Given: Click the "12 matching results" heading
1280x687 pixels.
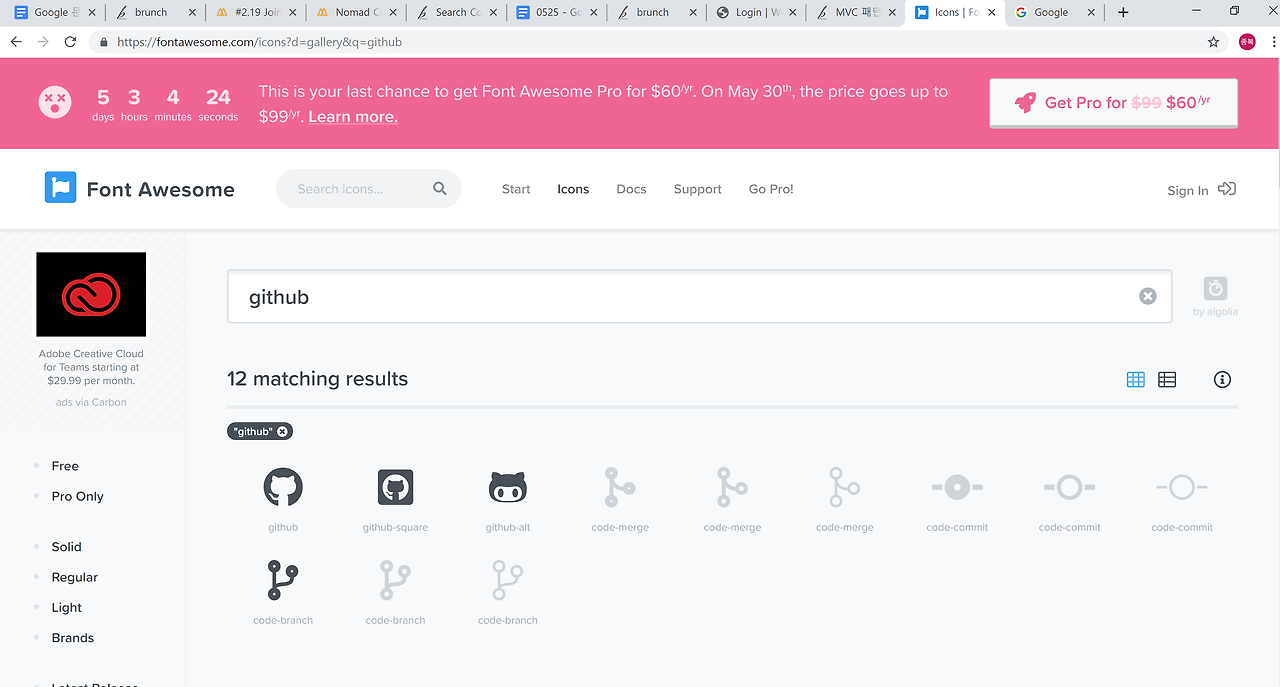Looking at the screenshot, I should (317, 379).
